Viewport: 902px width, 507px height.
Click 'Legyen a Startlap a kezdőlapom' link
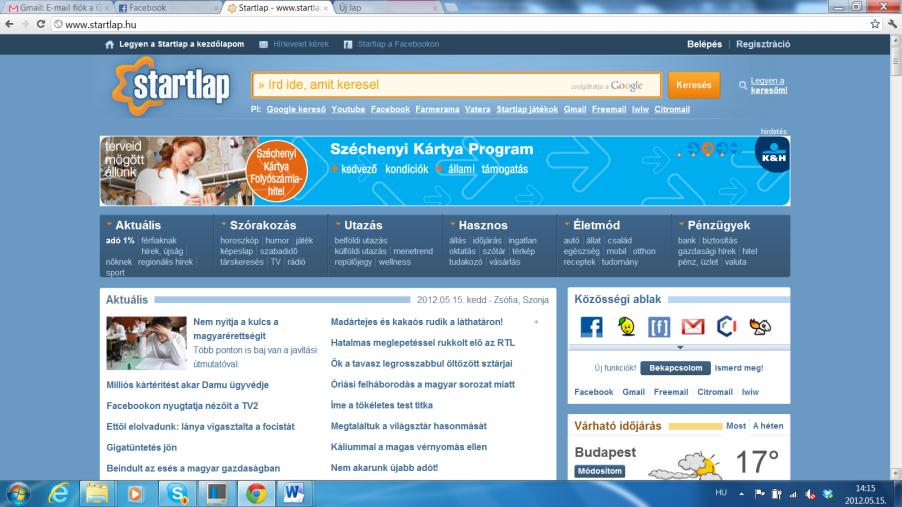[181, 44]
